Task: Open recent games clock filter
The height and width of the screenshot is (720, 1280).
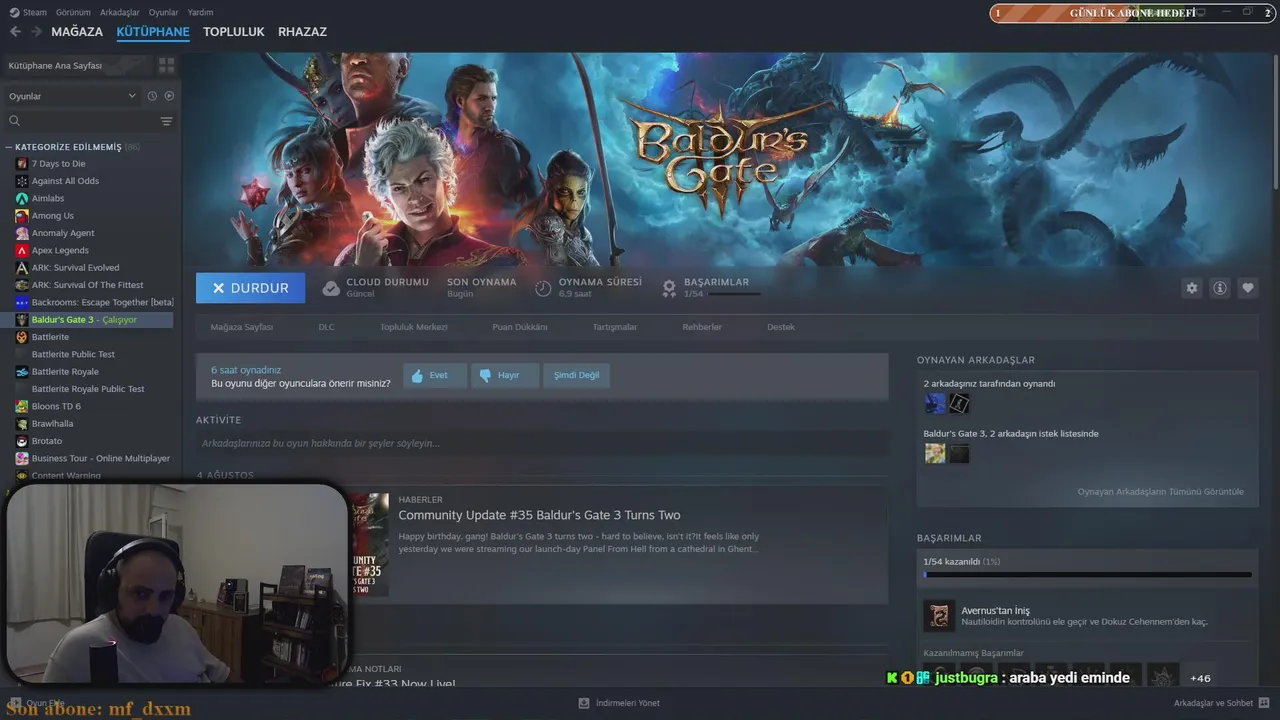Action: click(x=152, y=96)
